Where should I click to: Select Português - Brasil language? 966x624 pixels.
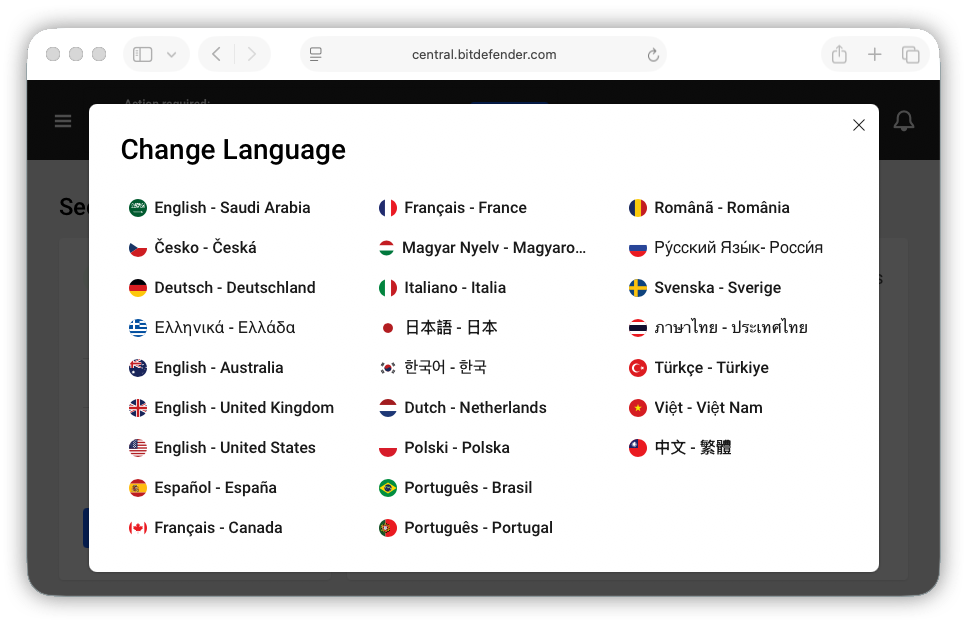(455, 488)
